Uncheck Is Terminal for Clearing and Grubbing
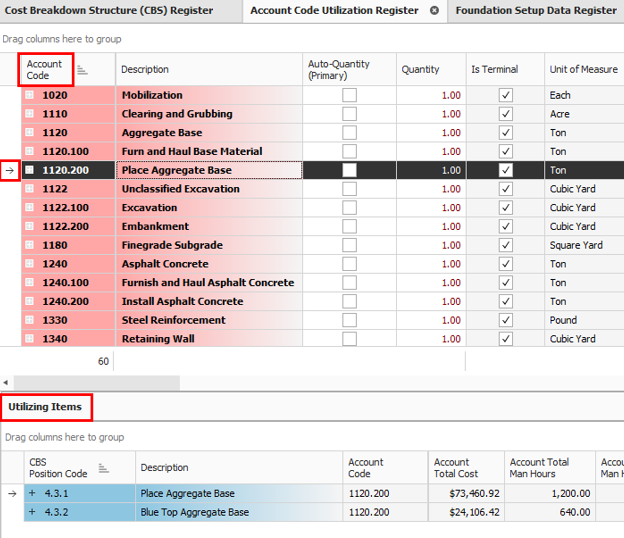The image size is (624, 538). click(505, 114)
